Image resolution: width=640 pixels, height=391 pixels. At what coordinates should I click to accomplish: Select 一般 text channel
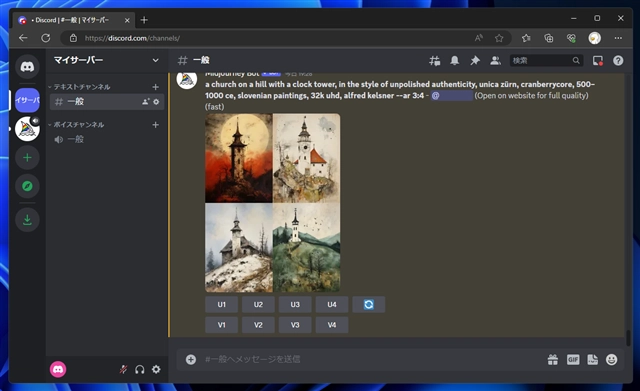(107, 102)
